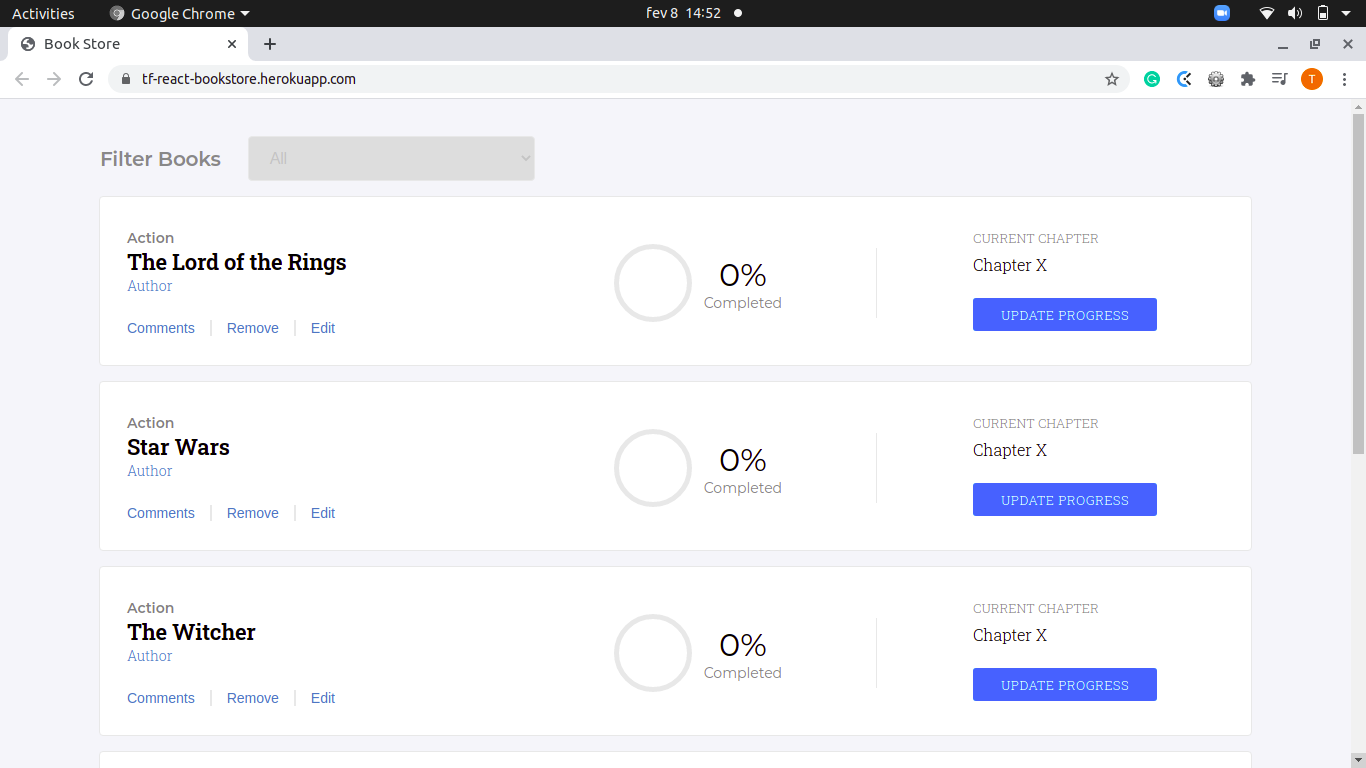The height and width of the screenshot is (768, 1366).
Task: Click Author under Star Wars
Action: pos(150,471)
